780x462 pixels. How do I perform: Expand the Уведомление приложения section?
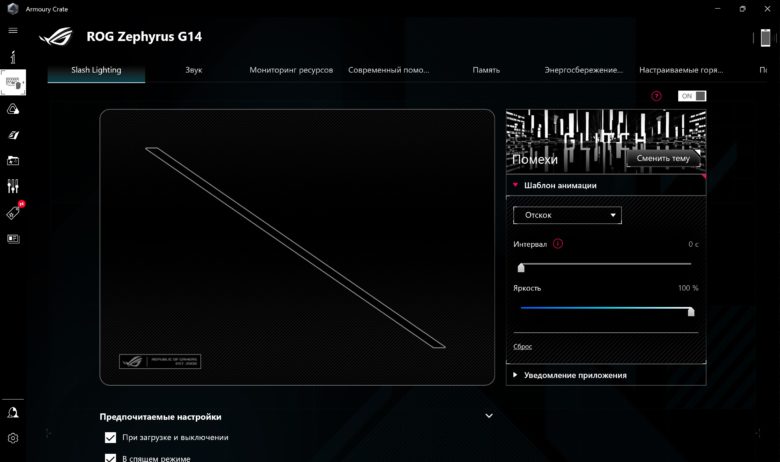pyautogui.click(x=605, y=375)
